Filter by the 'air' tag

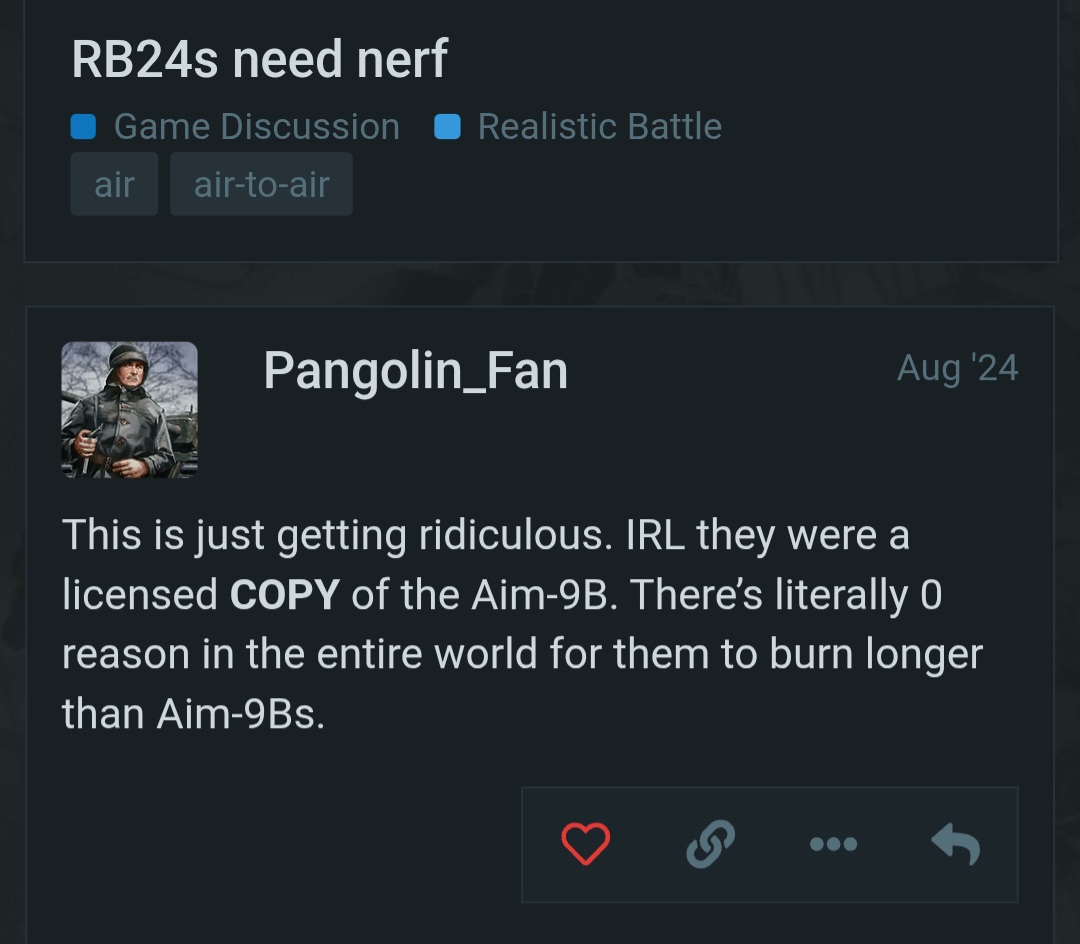pos(114,184)
